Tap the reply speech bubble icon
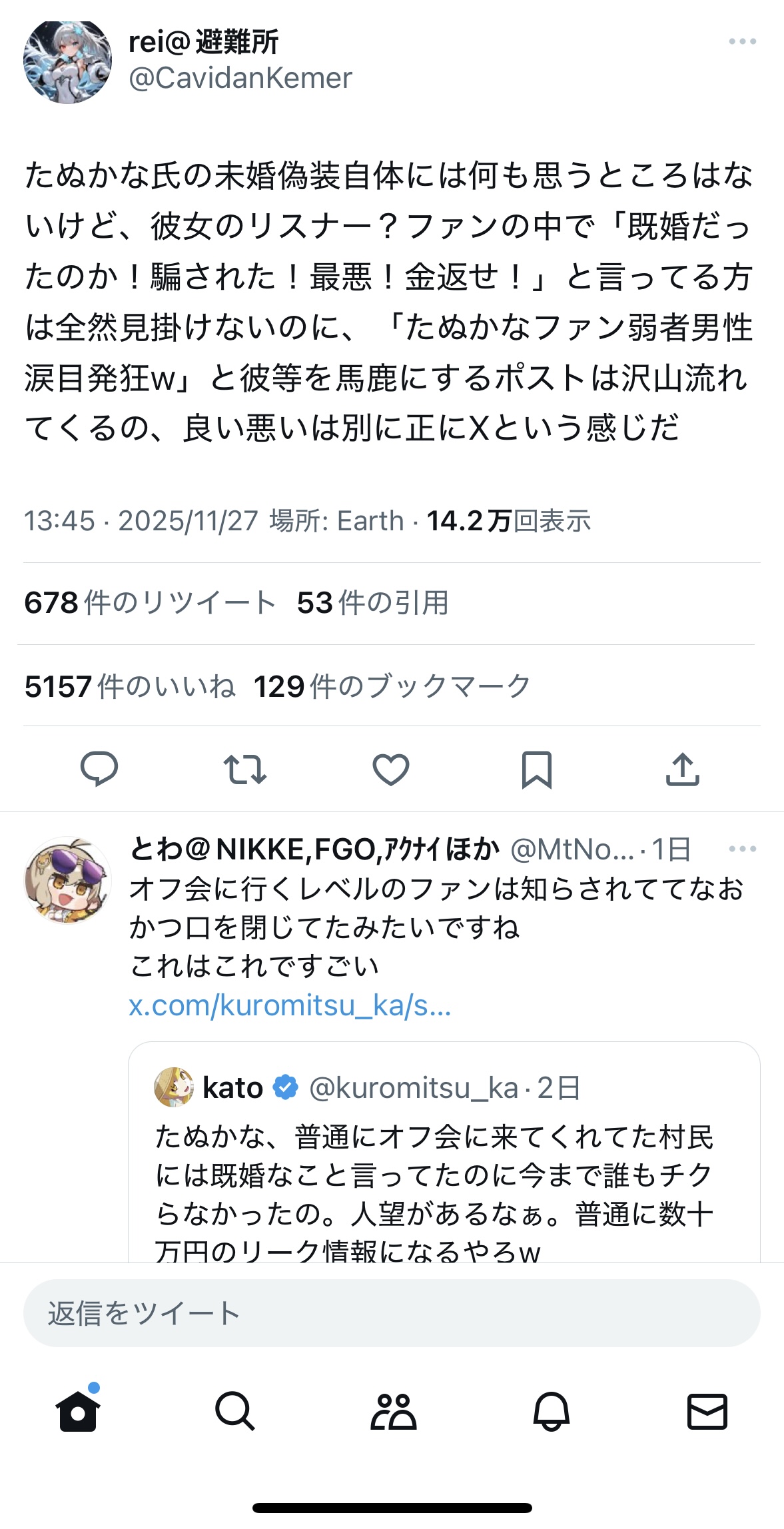This screenshot has height=1529, width=784. 99,769
